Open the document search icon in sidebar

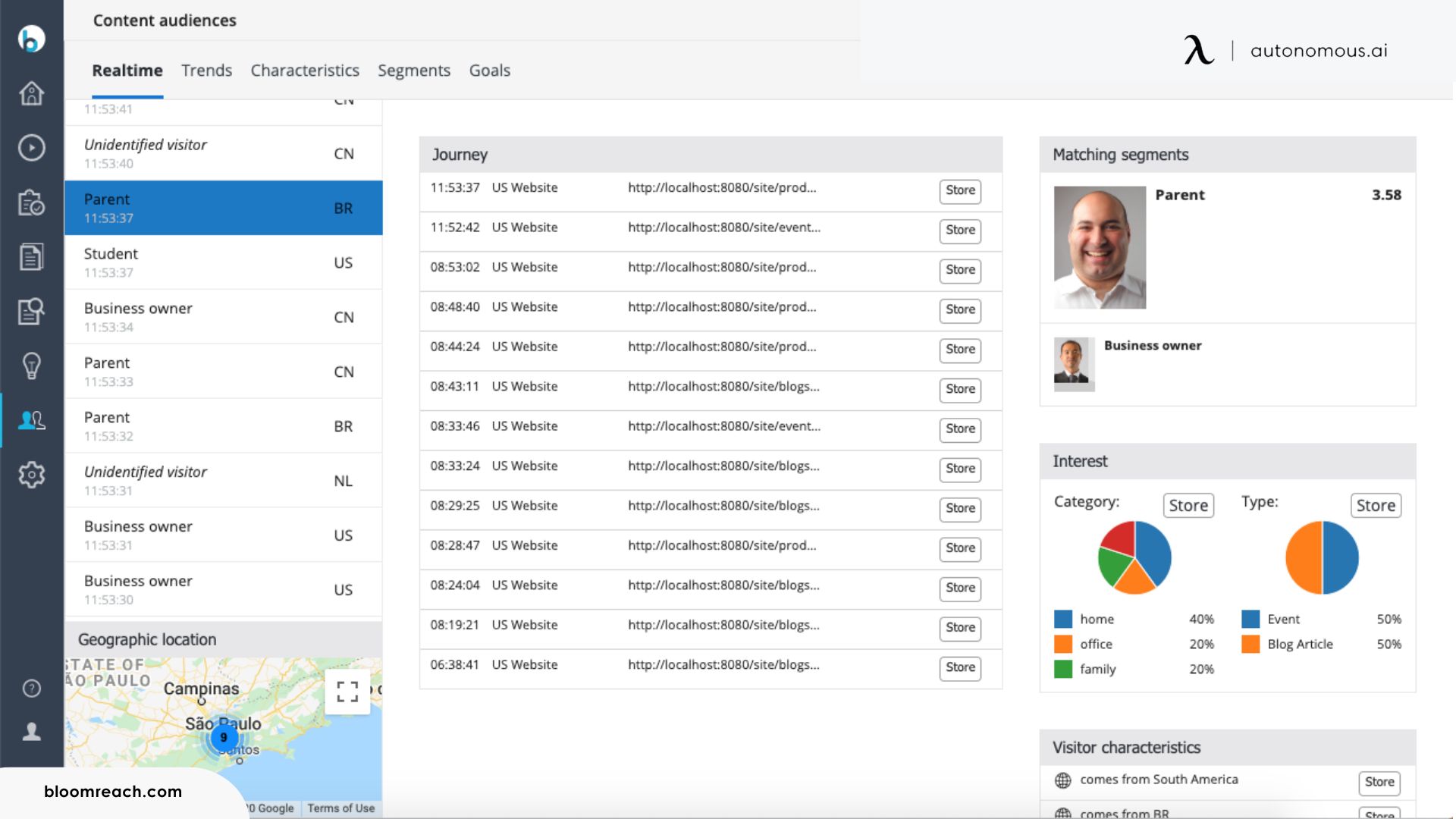31,312
